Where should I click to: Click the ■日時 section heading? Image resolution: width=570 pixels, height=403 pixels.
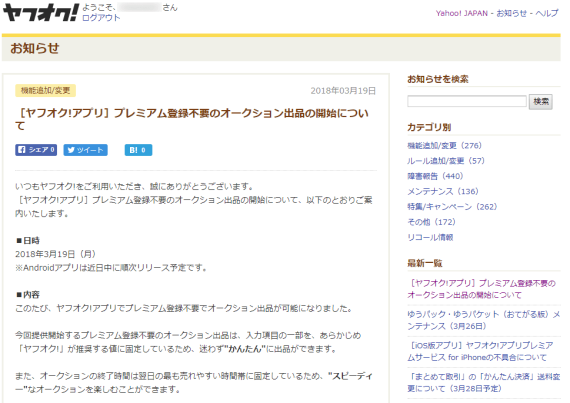(28, 241)
